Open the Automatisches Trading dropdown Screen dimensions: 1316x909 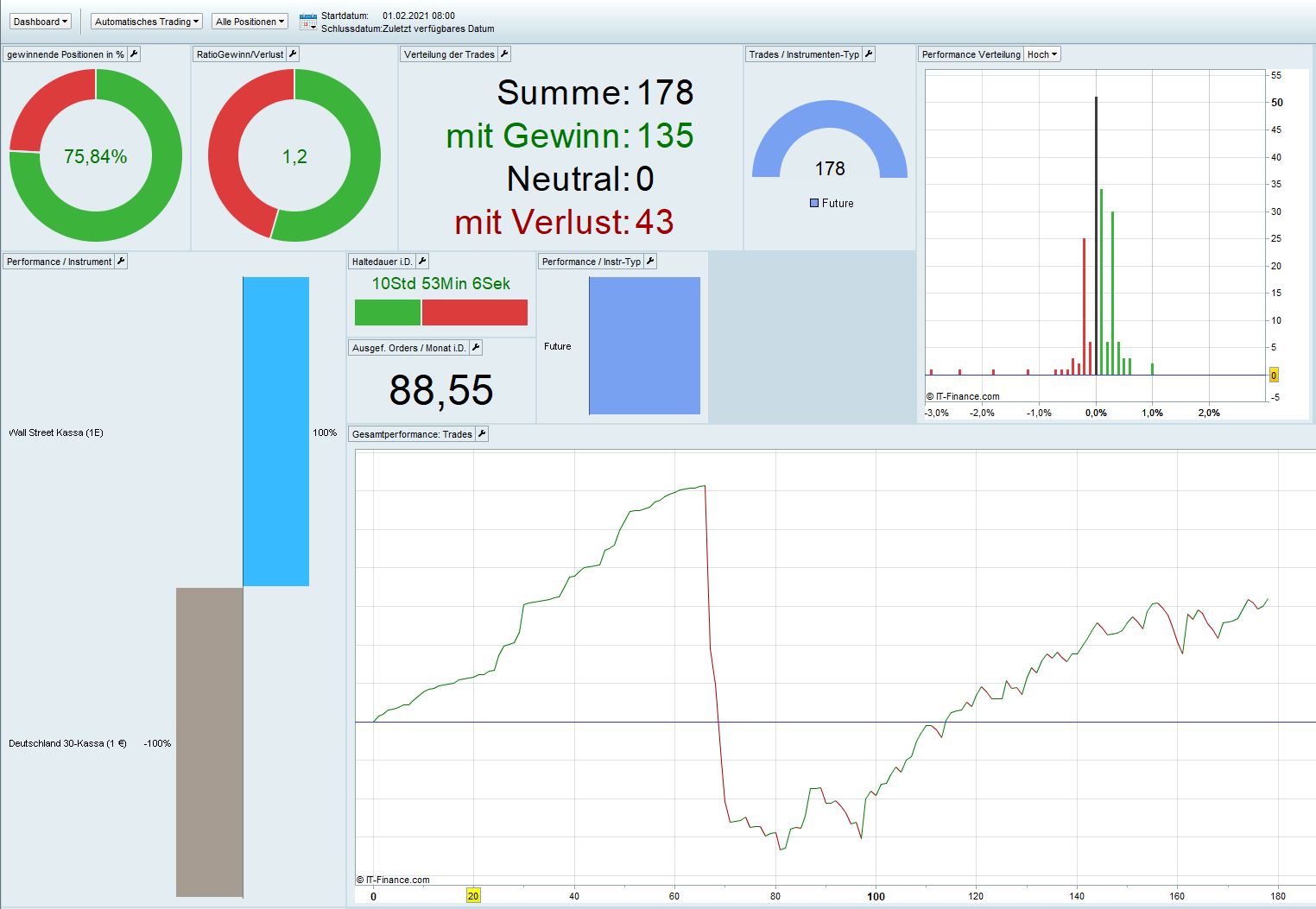[x=147, y=22]
